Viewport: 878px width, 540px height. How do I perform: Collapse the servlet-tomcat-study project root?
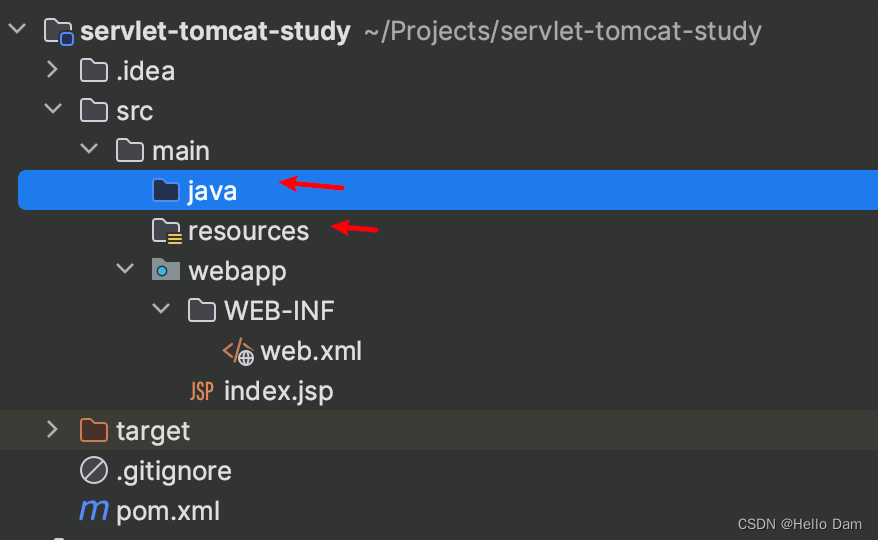tap(17, 28)
